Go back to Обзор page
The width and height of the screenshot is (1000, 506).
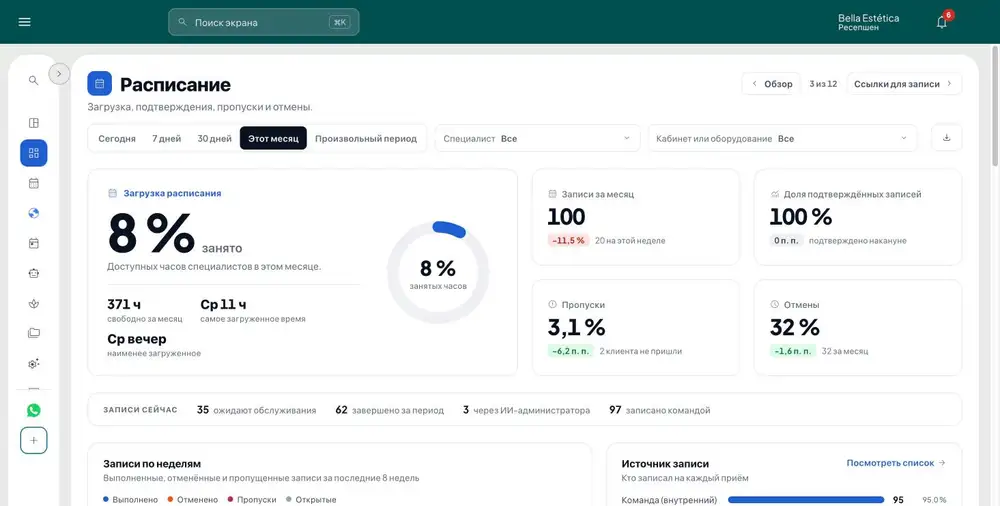pyautogui.click(x=771, y=84)
